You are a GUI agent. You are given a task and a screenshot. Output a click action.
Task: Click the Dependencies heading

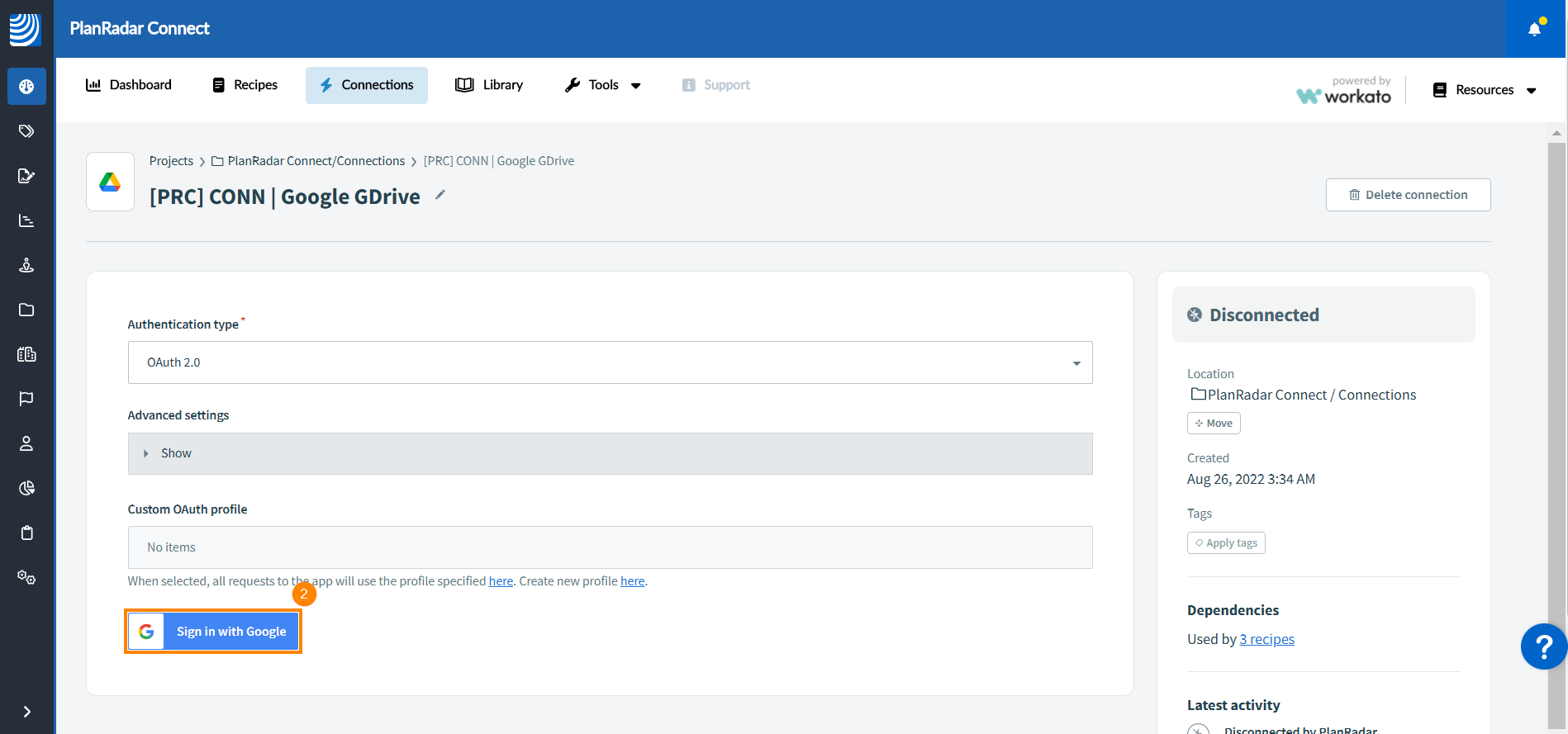(1233, 610)
